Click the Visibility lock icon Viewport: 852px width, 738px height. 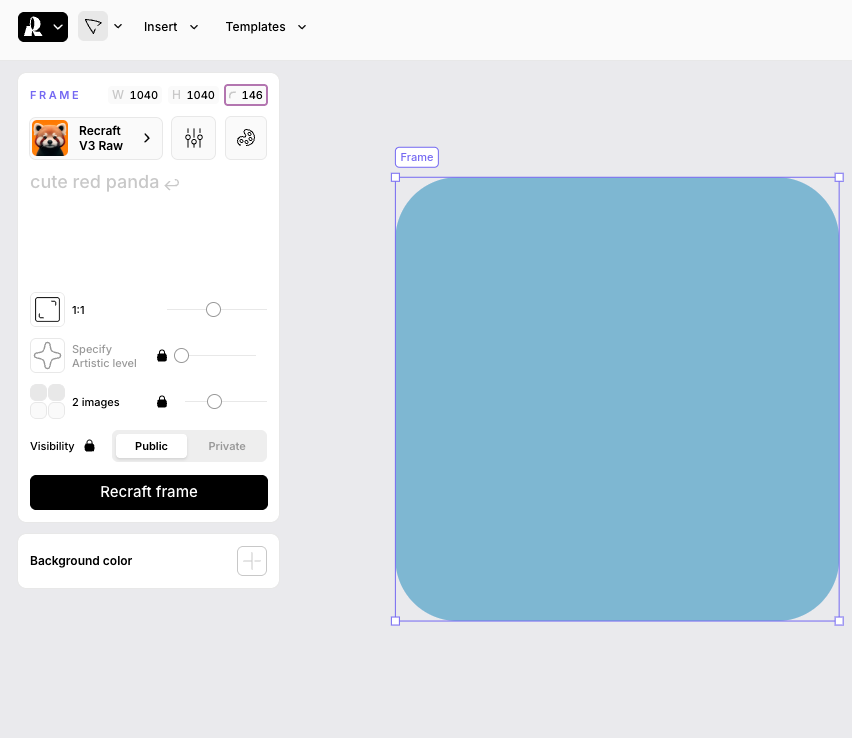[x=90, y=446]
